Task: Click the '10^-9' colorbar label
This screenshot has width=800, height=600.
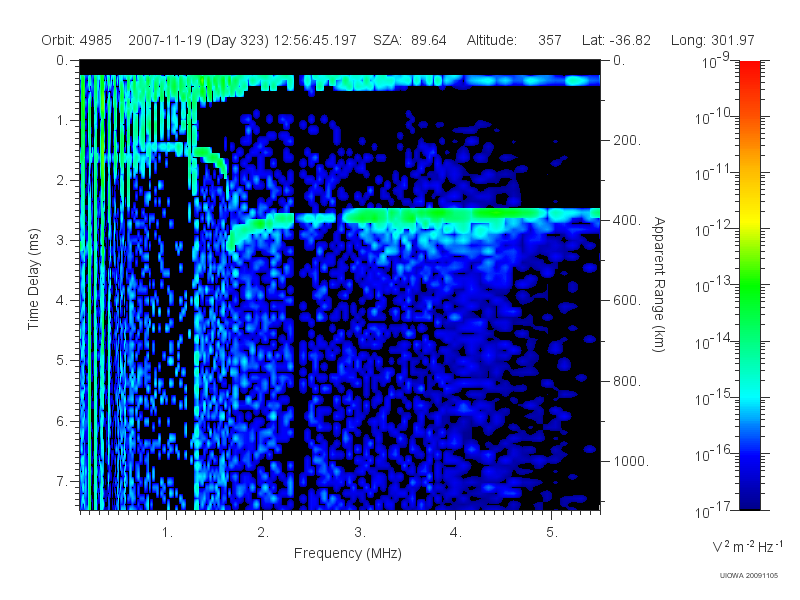Action: coord(715,61)
